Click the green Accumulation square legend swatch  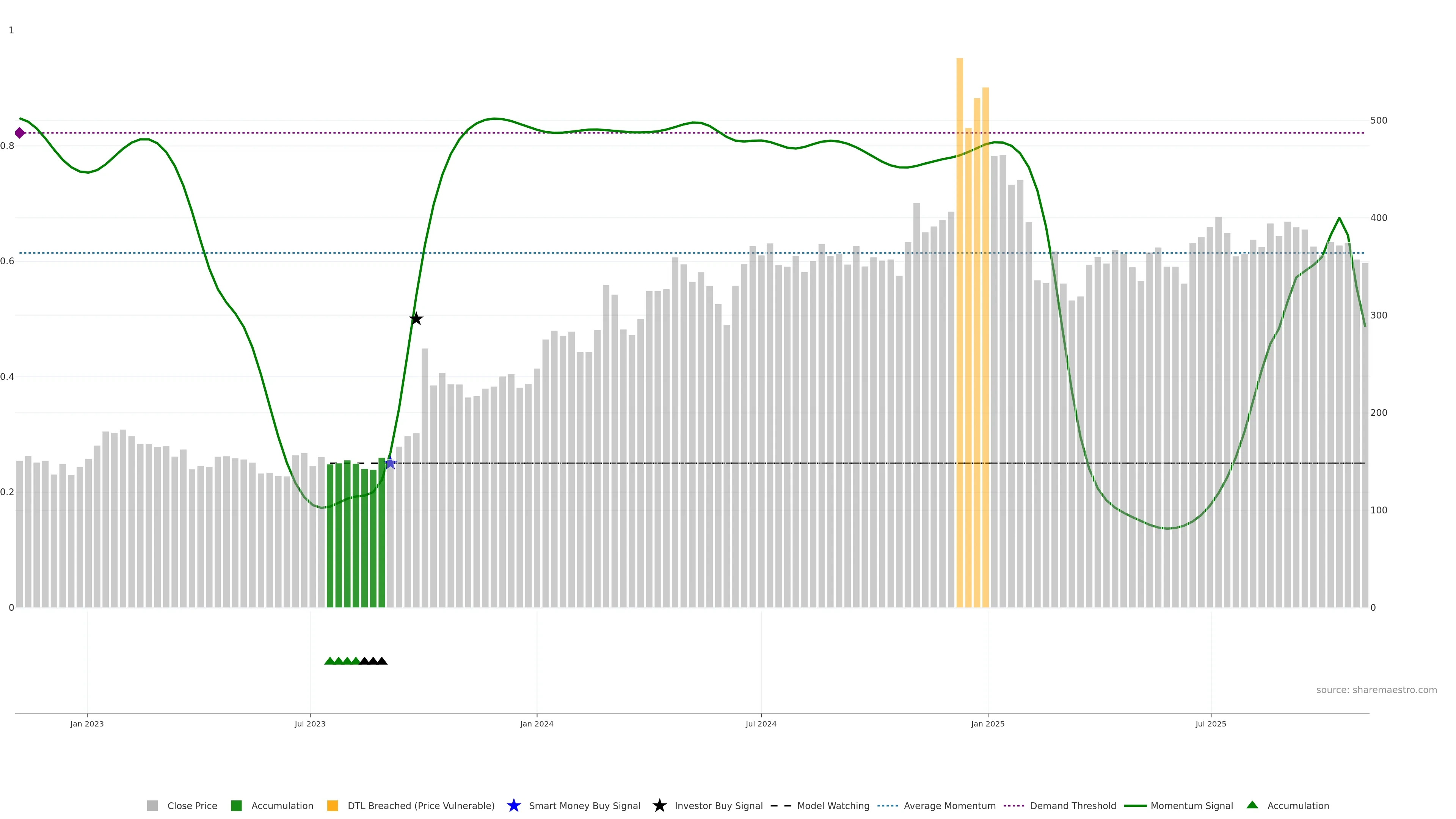point(236,806)
